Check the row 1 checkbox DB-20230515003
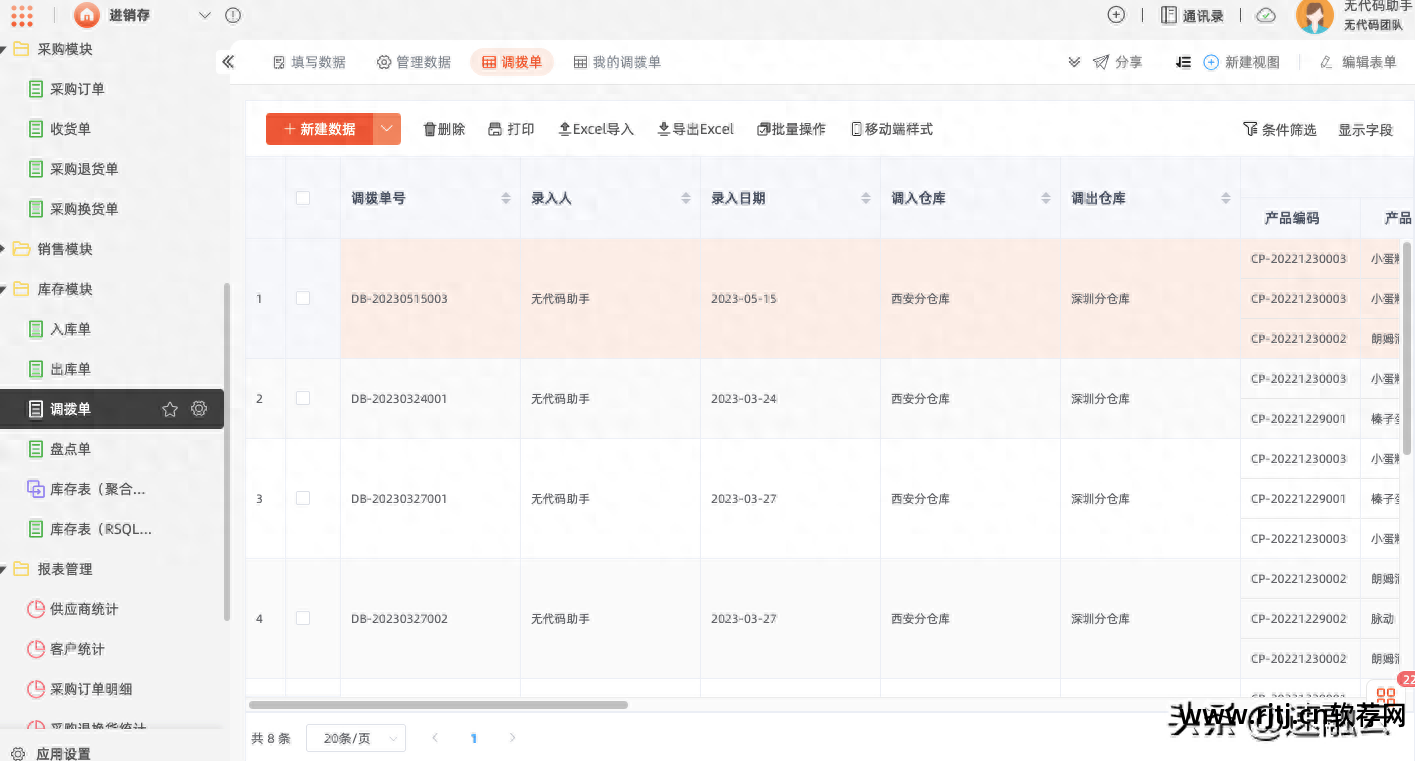 click(x=303, y=298)
